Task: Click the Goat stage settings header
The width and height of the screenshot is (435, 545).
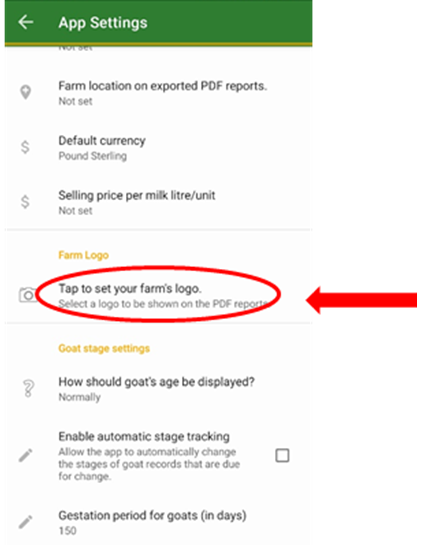Action: pyautogui.click(x=104, y=348)
